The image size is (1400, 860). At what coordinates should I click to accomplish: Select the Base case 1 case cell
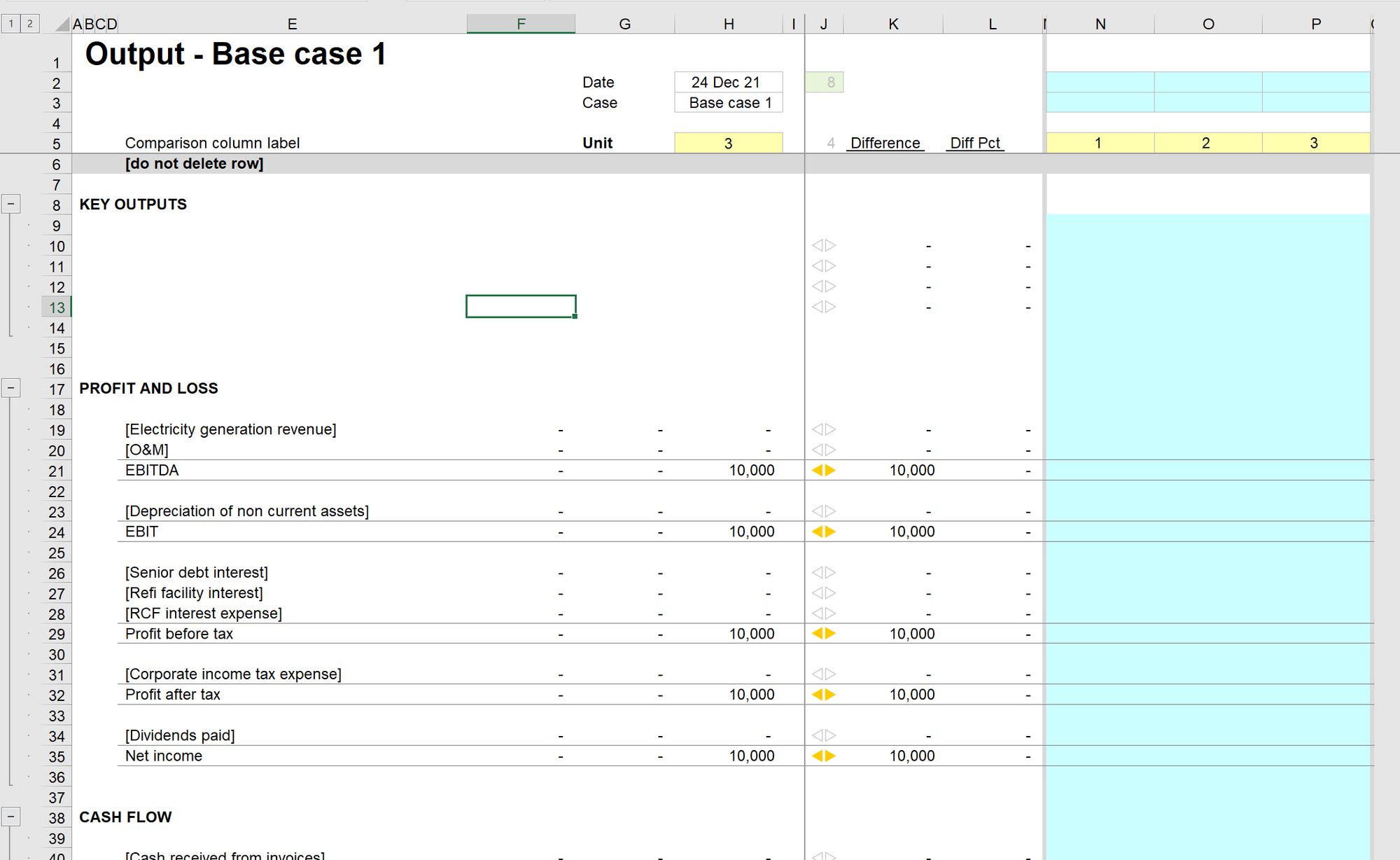(729, 103)
